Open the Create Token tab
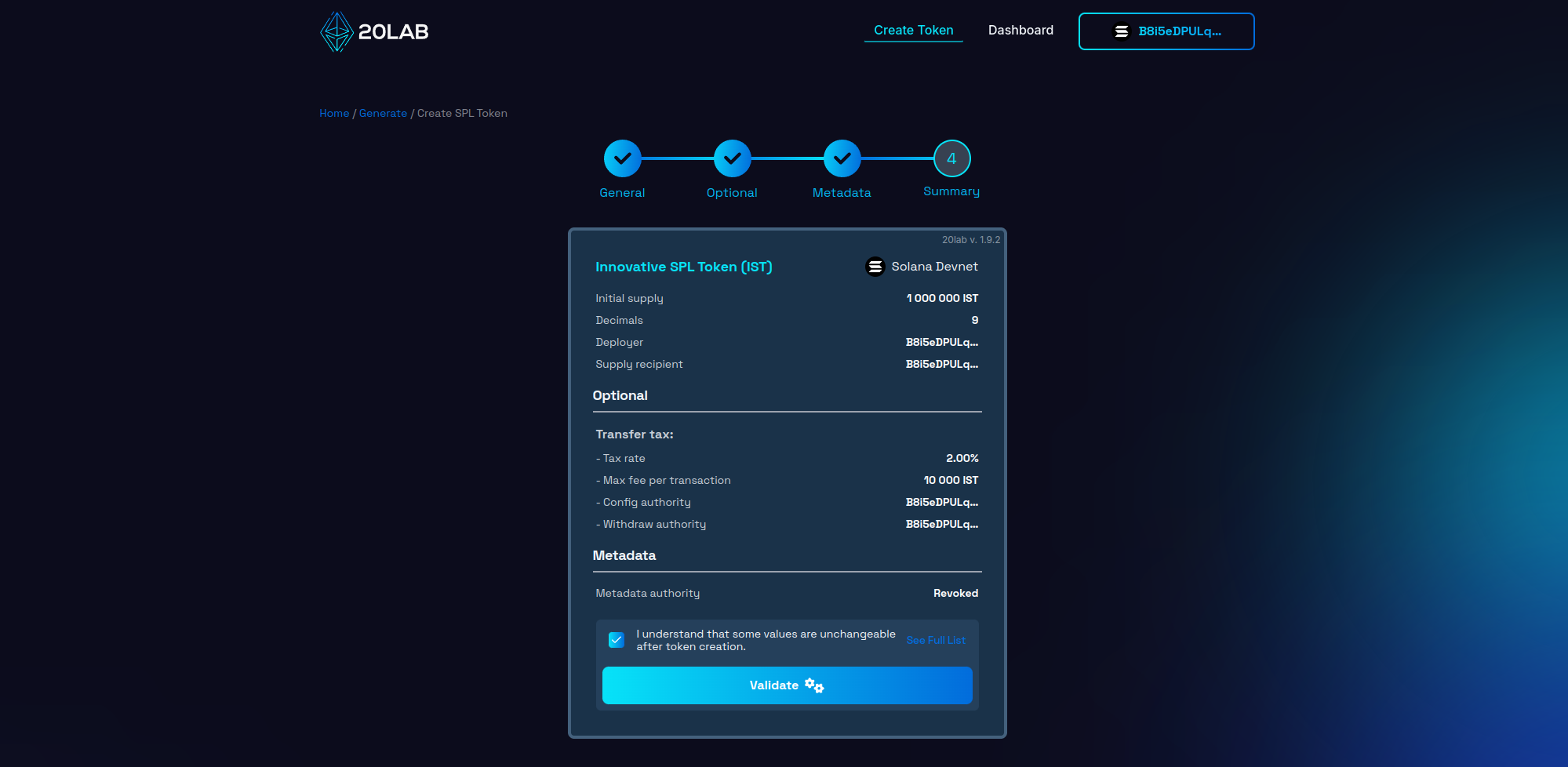The height and width of the screenshot is (767, 1568). pyautogui.click(x=914, y=30)
